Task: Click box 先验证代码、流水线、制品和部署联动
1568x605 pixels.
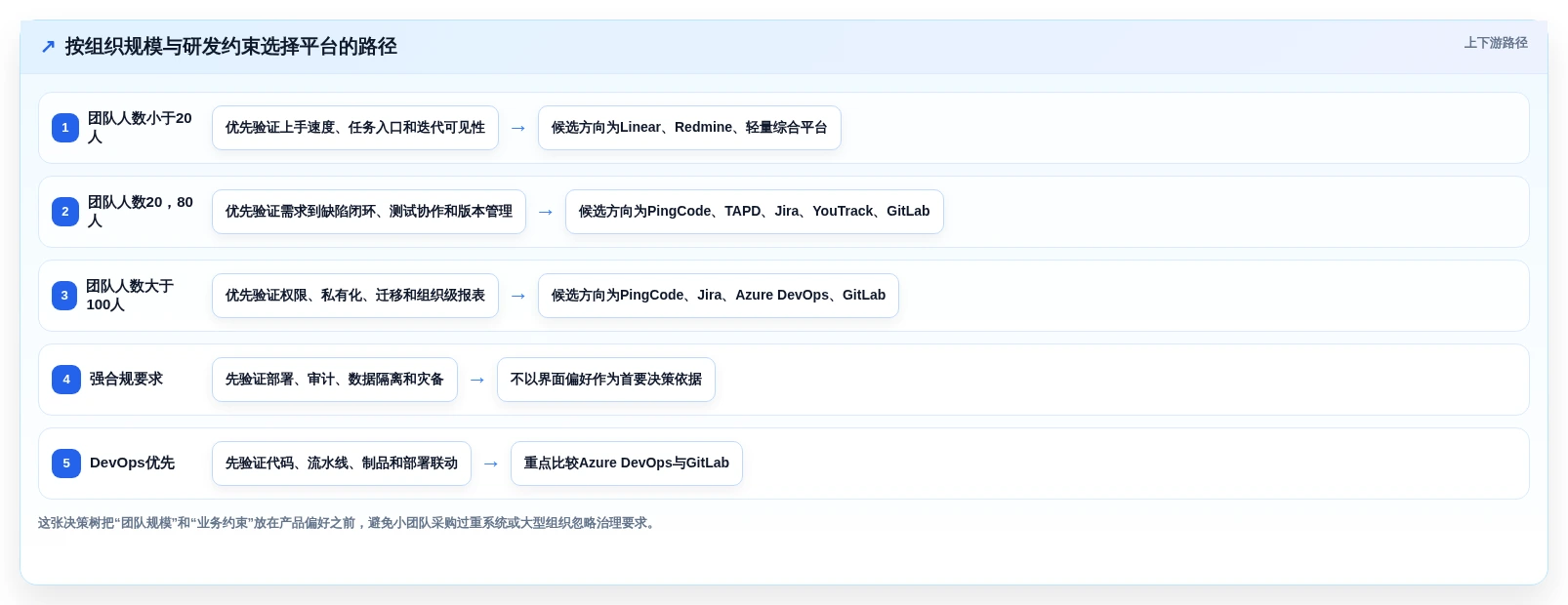Action: (x=342, y=464)
